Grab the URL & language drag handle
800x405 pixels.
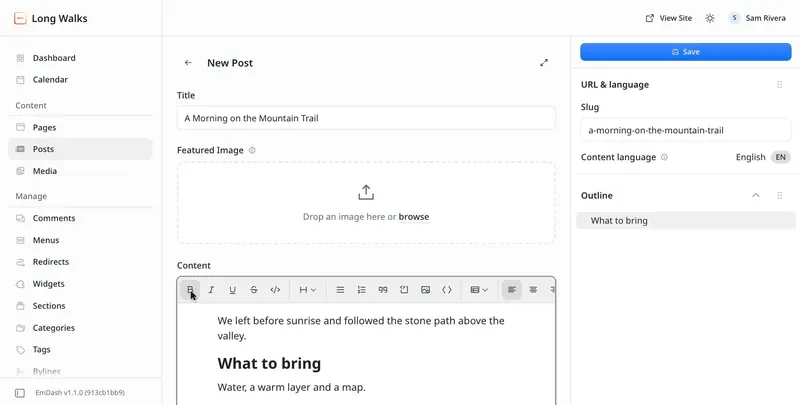point(780,85)
